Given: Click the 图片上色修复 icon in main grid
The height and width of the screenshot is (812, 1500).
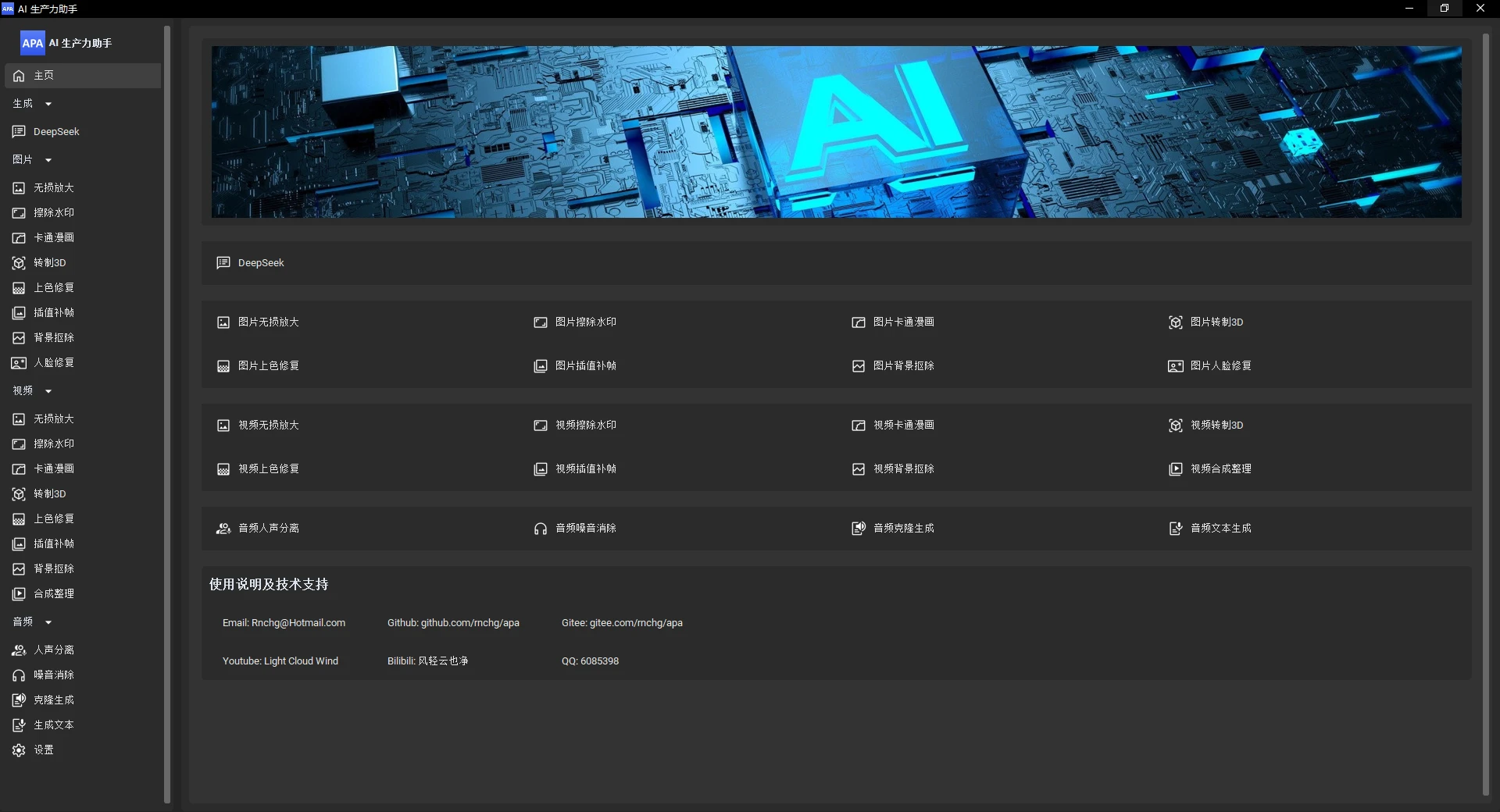Looking at the screenshot, I should click(223, 366).
